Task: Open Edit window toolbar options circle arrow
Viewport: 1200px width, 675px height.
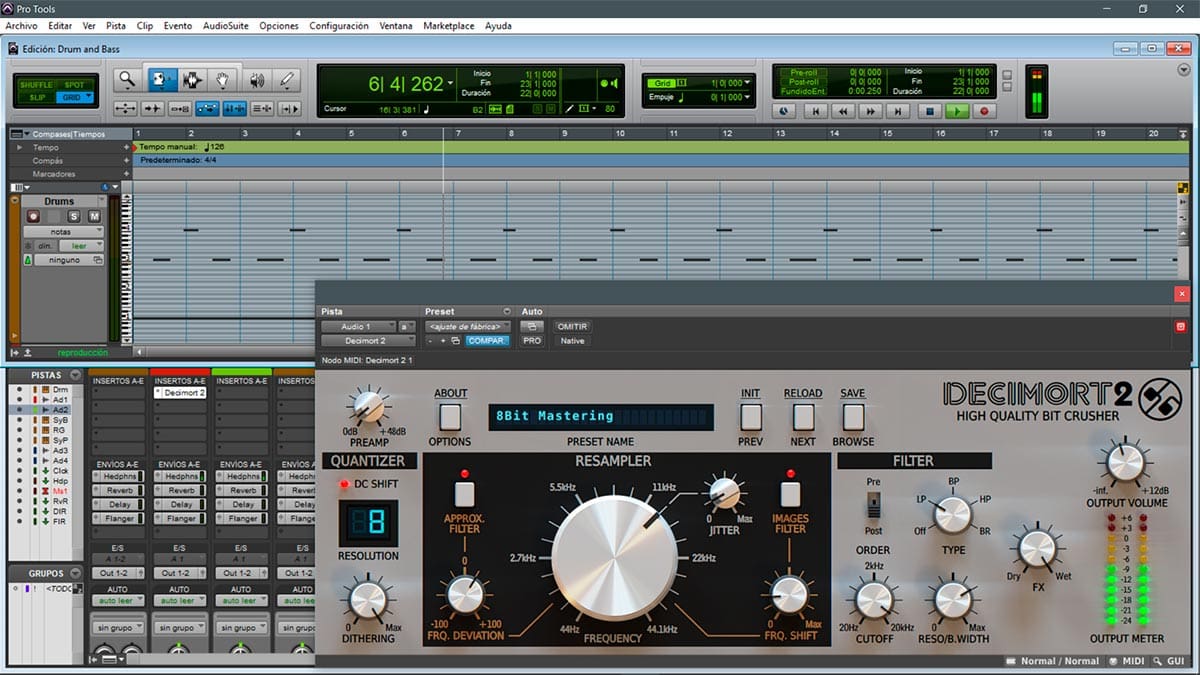Action: coord(1184,70)
